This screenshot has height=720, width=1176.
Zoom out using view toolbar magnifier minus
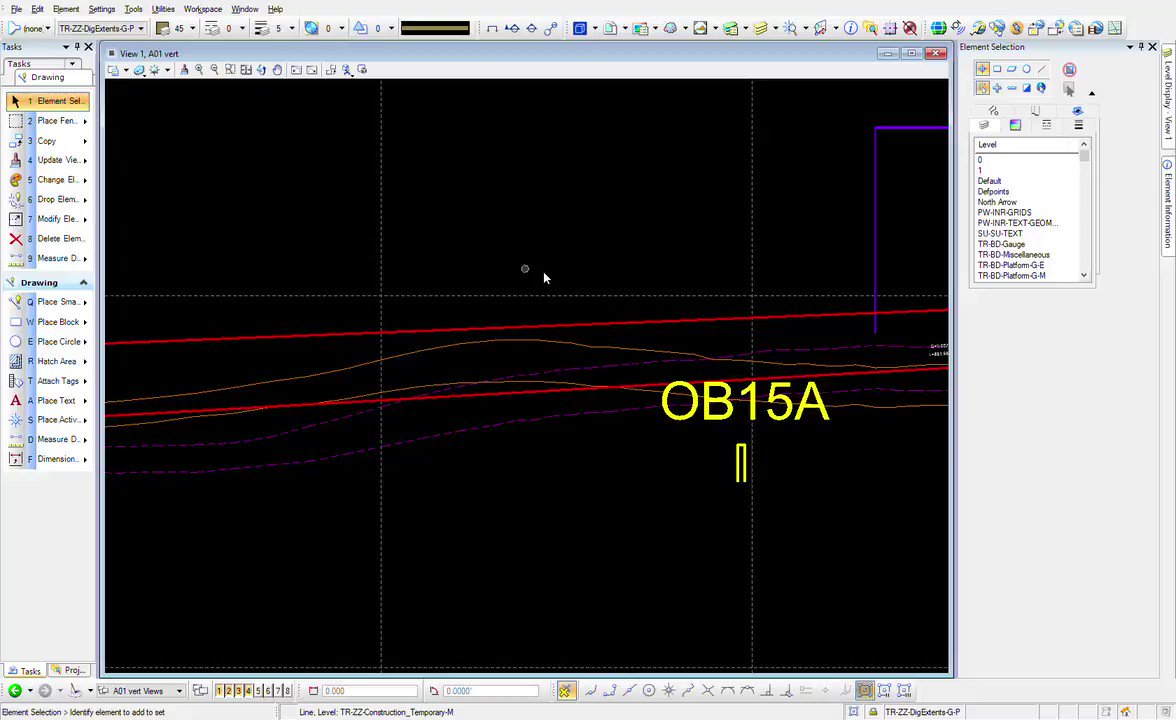[214, 70]
